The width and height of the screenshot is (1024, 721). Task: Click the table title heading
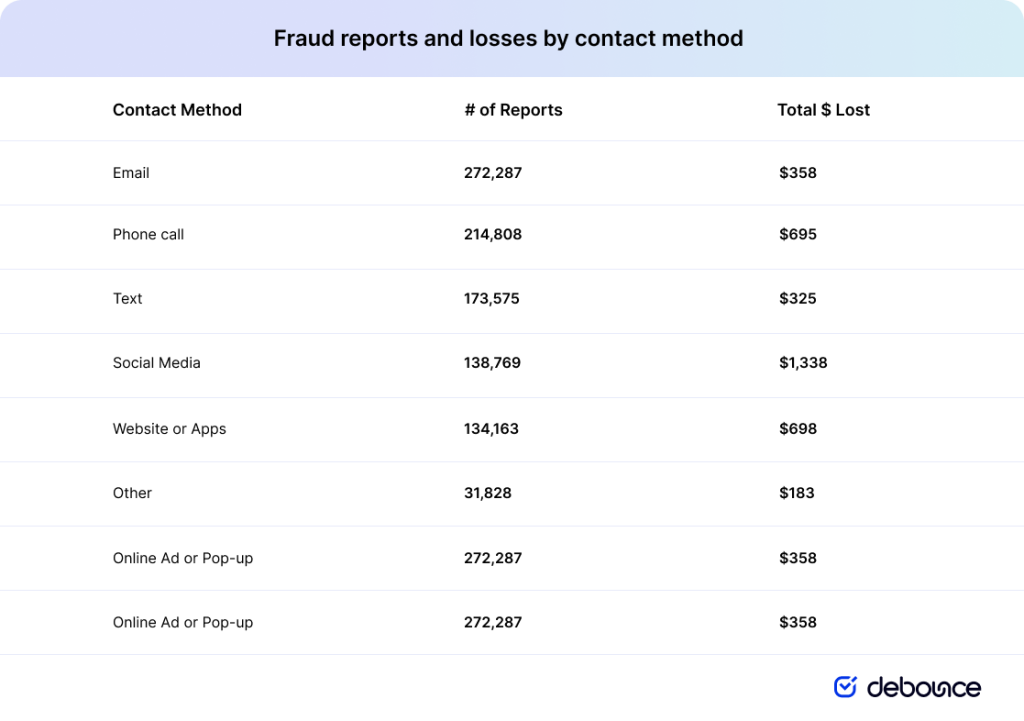(508, 39)
